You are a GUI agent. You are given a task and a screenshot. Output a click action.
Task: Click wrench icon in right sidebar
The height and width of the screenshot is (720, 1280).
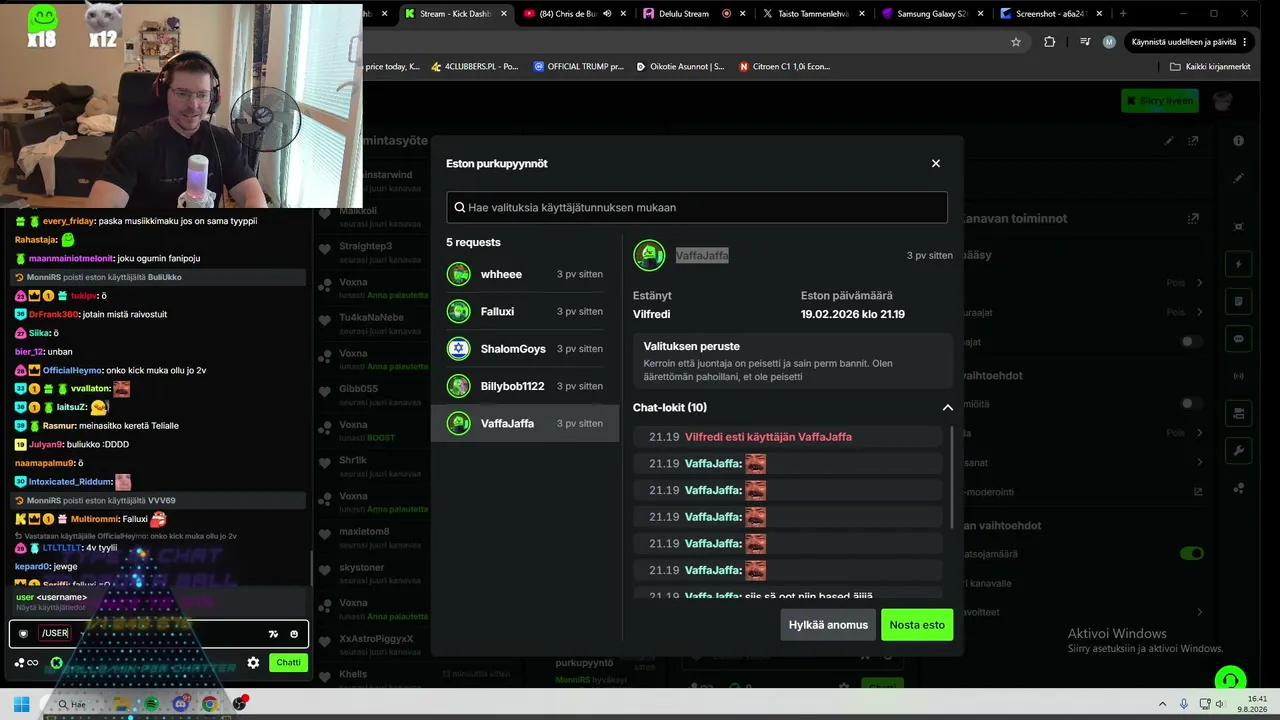[x=1239, y=451]
